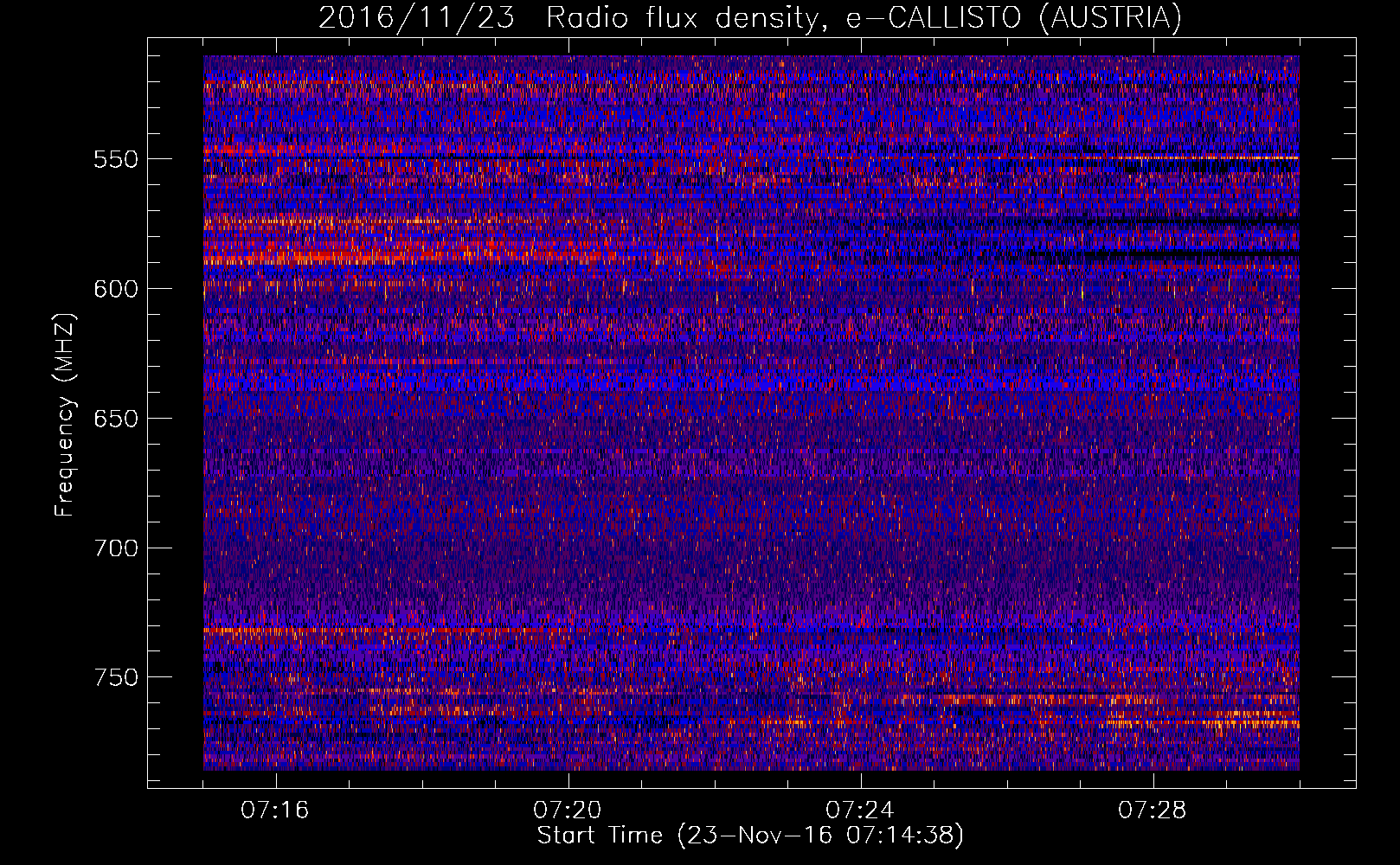The width and height of the screenshot is (1400, 865).
Task: Click the 07:28 time tick label
Action: pyautogui.click(x=1153, y=811)
